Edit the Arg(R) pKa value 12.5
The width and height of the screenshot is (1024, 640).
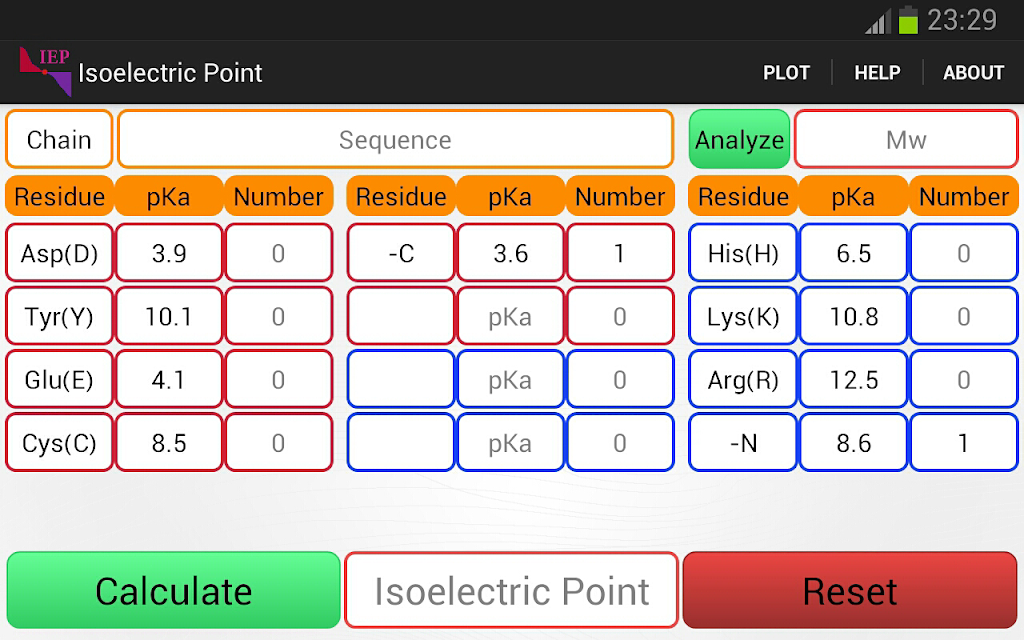(x=853, y=379)
